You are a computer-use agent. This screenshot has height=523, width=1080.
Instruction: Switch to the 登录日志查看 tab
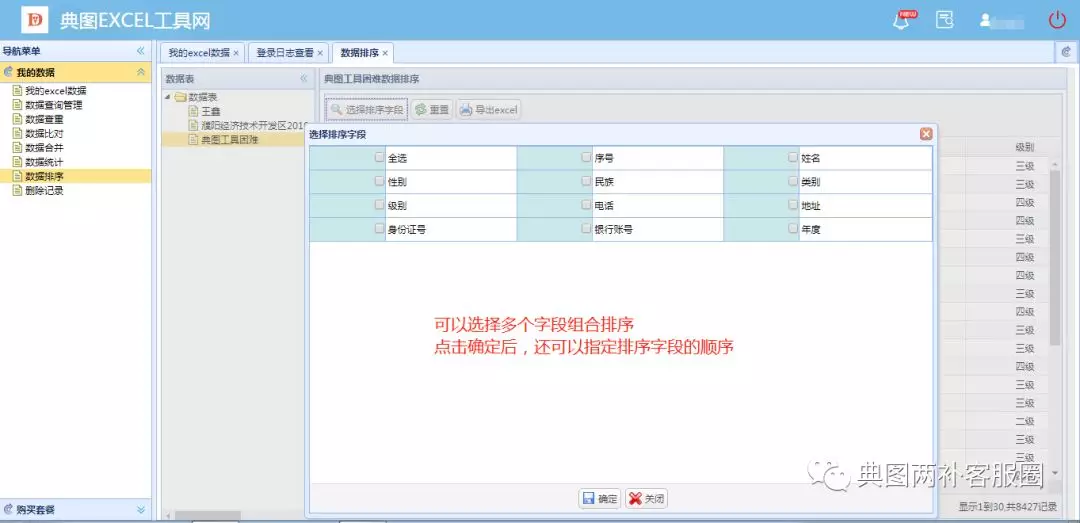[x=284, y=53]
